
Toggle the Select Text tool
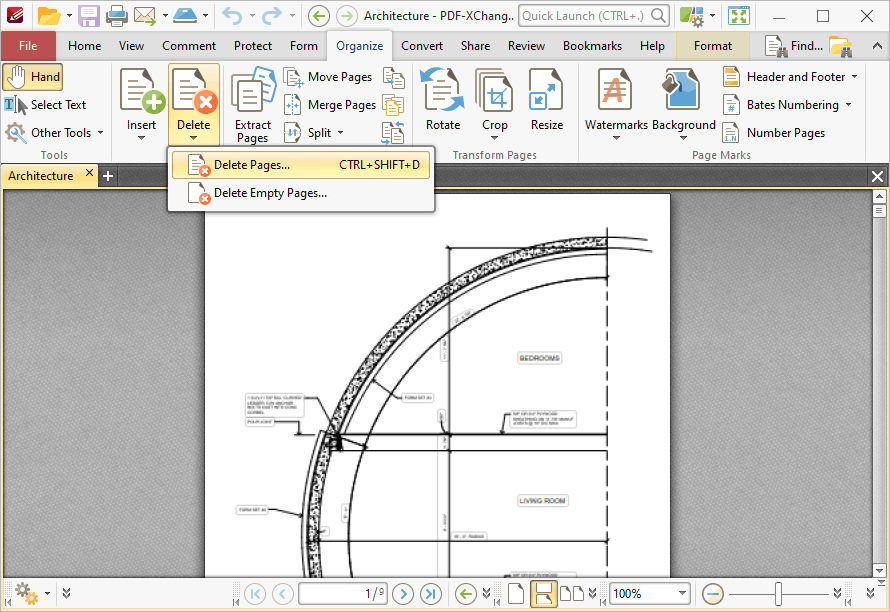click(x=46, y=105)
